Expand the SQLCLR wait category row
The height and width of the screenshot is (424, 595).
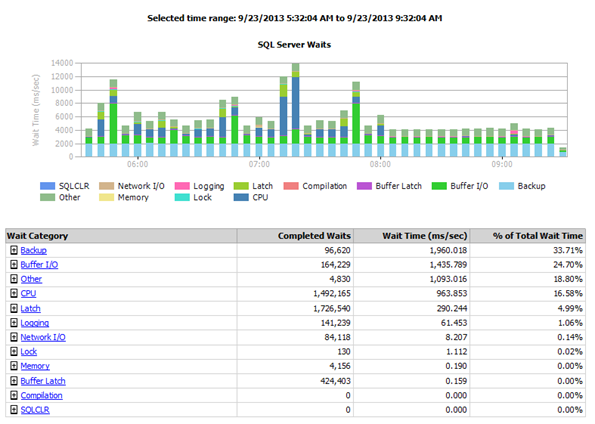pos(14,410)
